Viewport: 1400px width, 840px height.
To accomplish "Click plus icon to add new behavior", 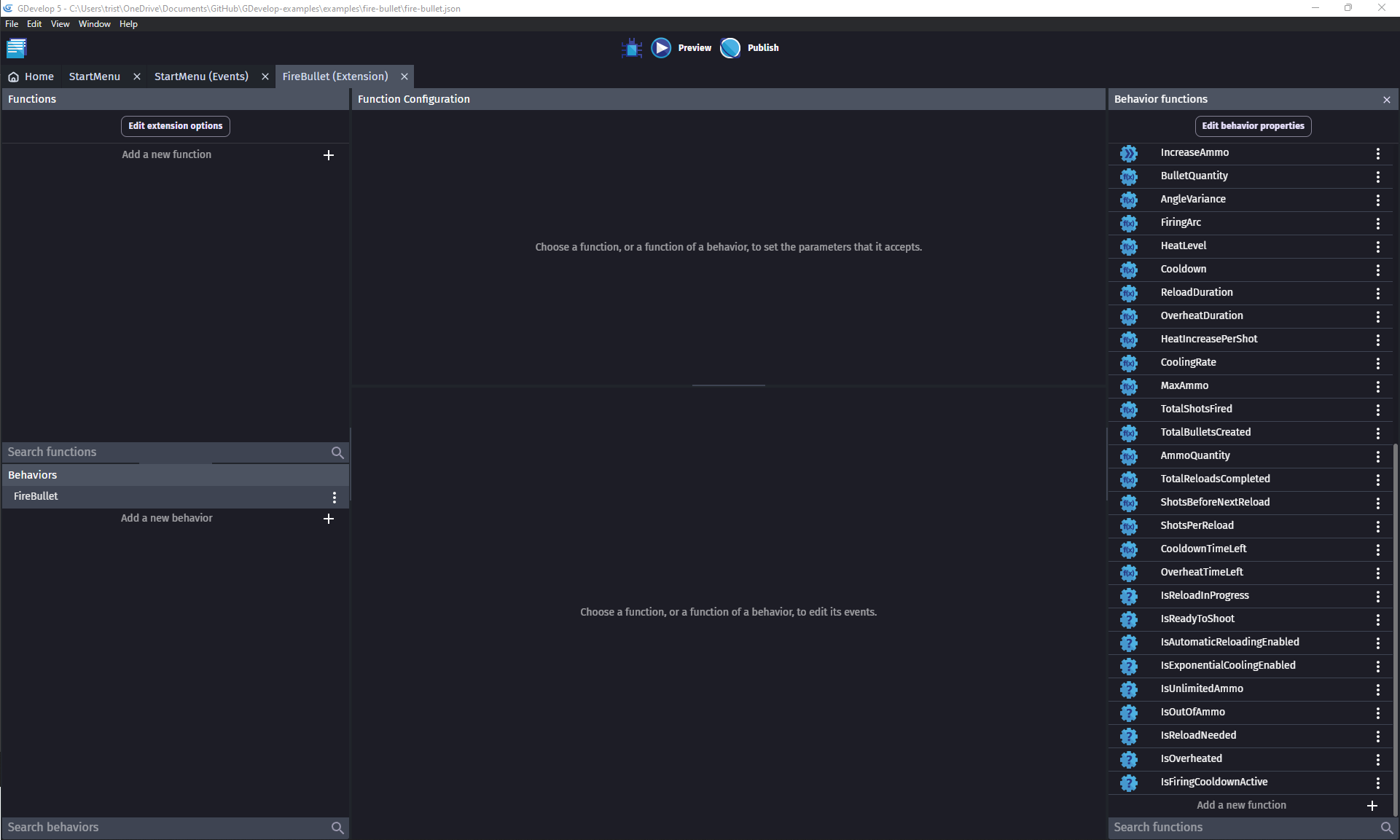I will tap(329, 519).
